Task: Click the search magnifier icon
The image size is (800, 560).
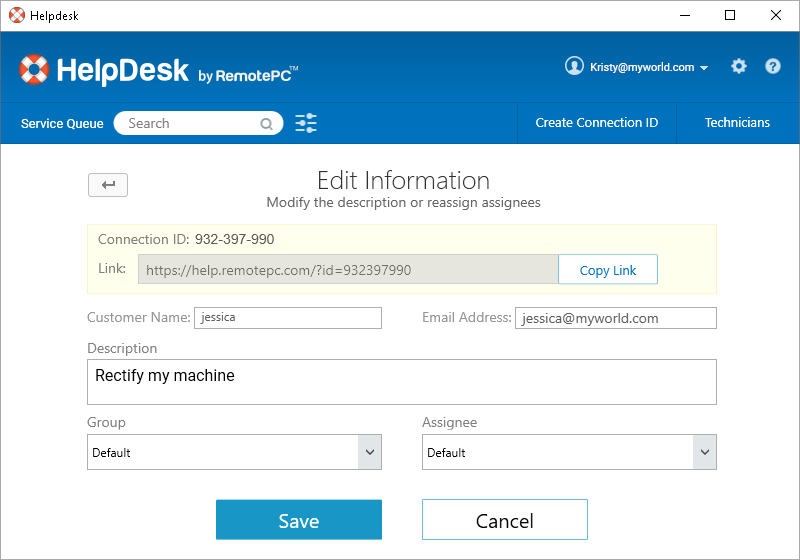Action: tap(267, 124)
